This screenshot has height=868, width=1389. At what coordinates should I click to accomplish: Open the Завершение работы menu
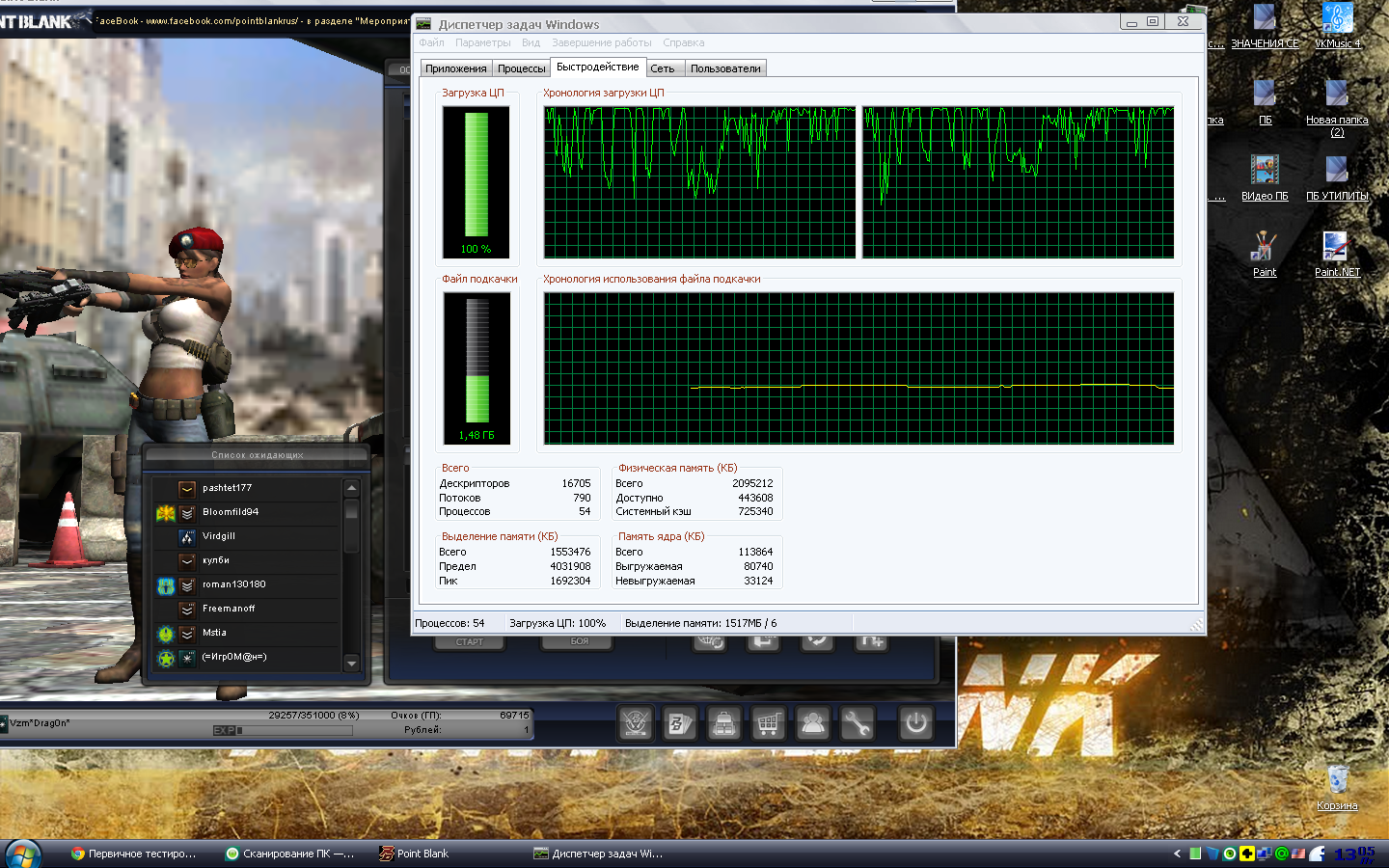pos(602,42)
